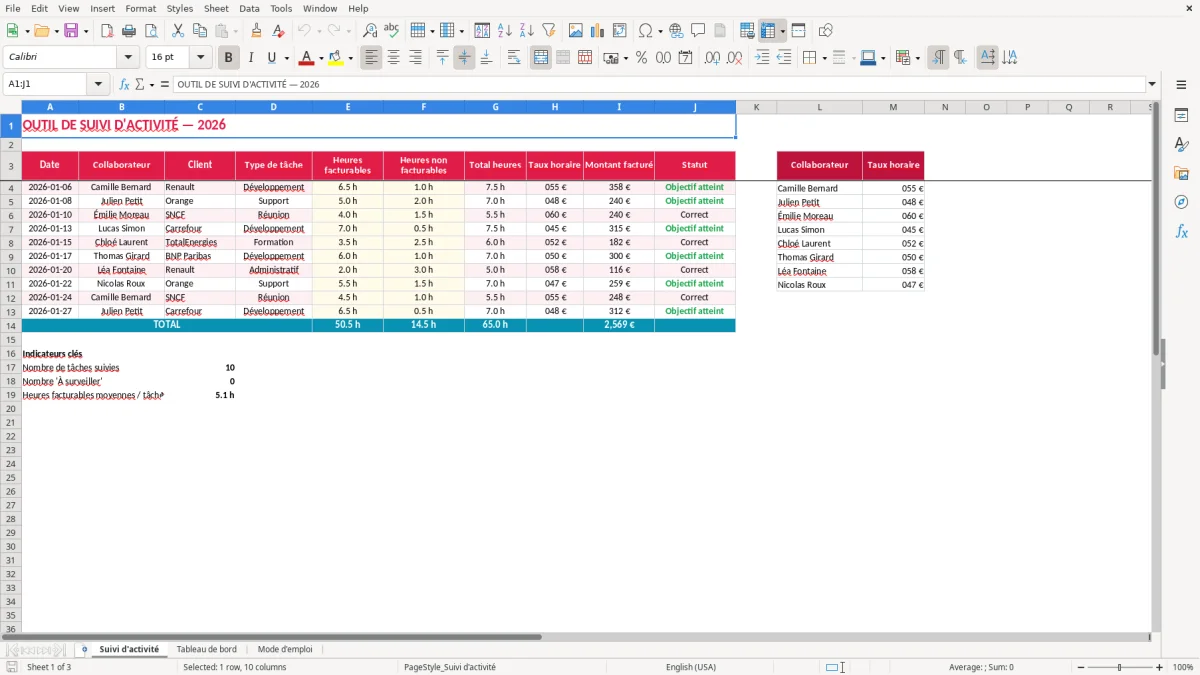Switch to Mode d'emploi sheet tab
This screenshot has width=1200, height=675.
[x=285, y=649]
